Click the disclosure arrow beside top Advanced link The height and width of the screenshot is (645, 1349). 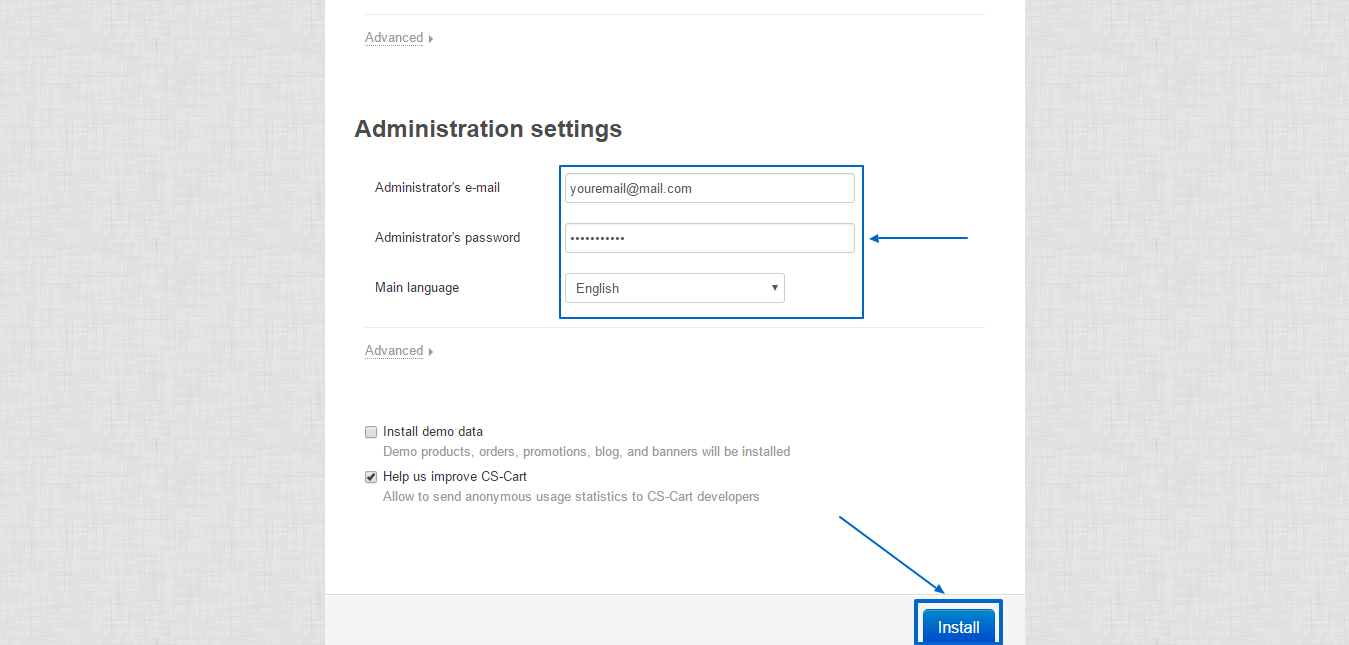(430, 37)
